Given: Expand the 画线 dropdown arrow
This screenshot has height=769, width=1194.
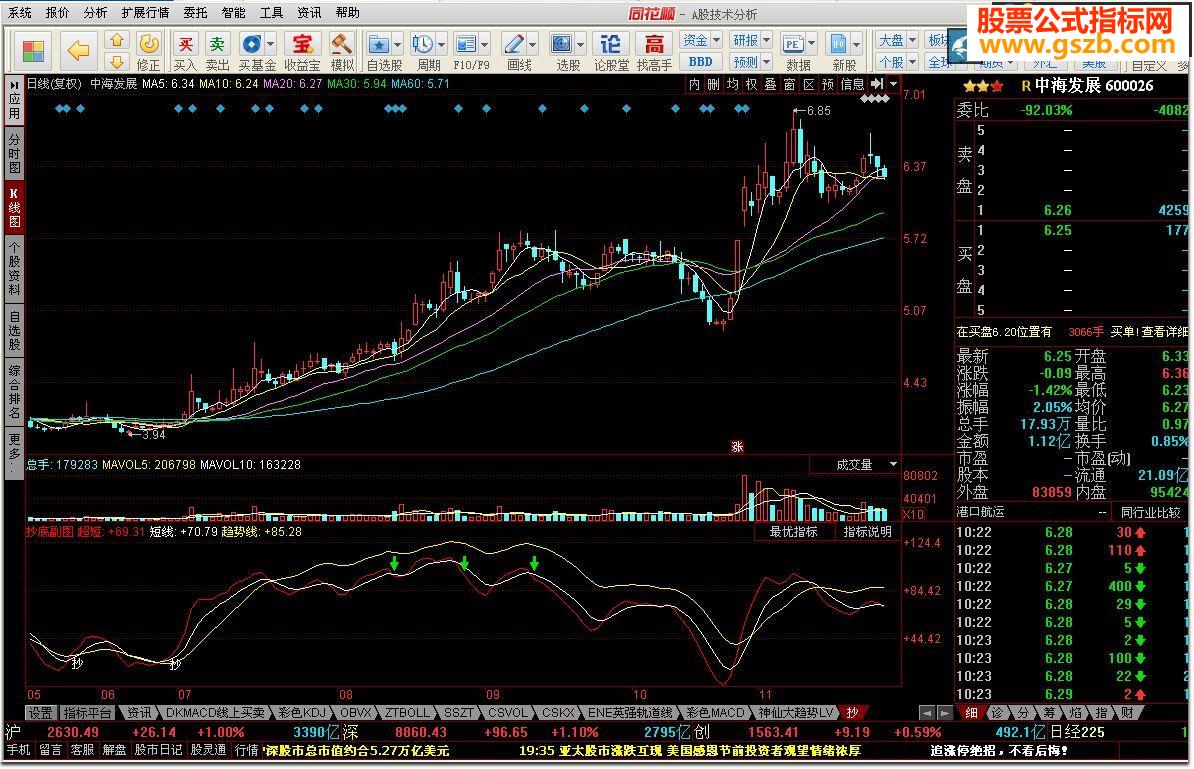Looking at the screenshot, I should [532, 44].
